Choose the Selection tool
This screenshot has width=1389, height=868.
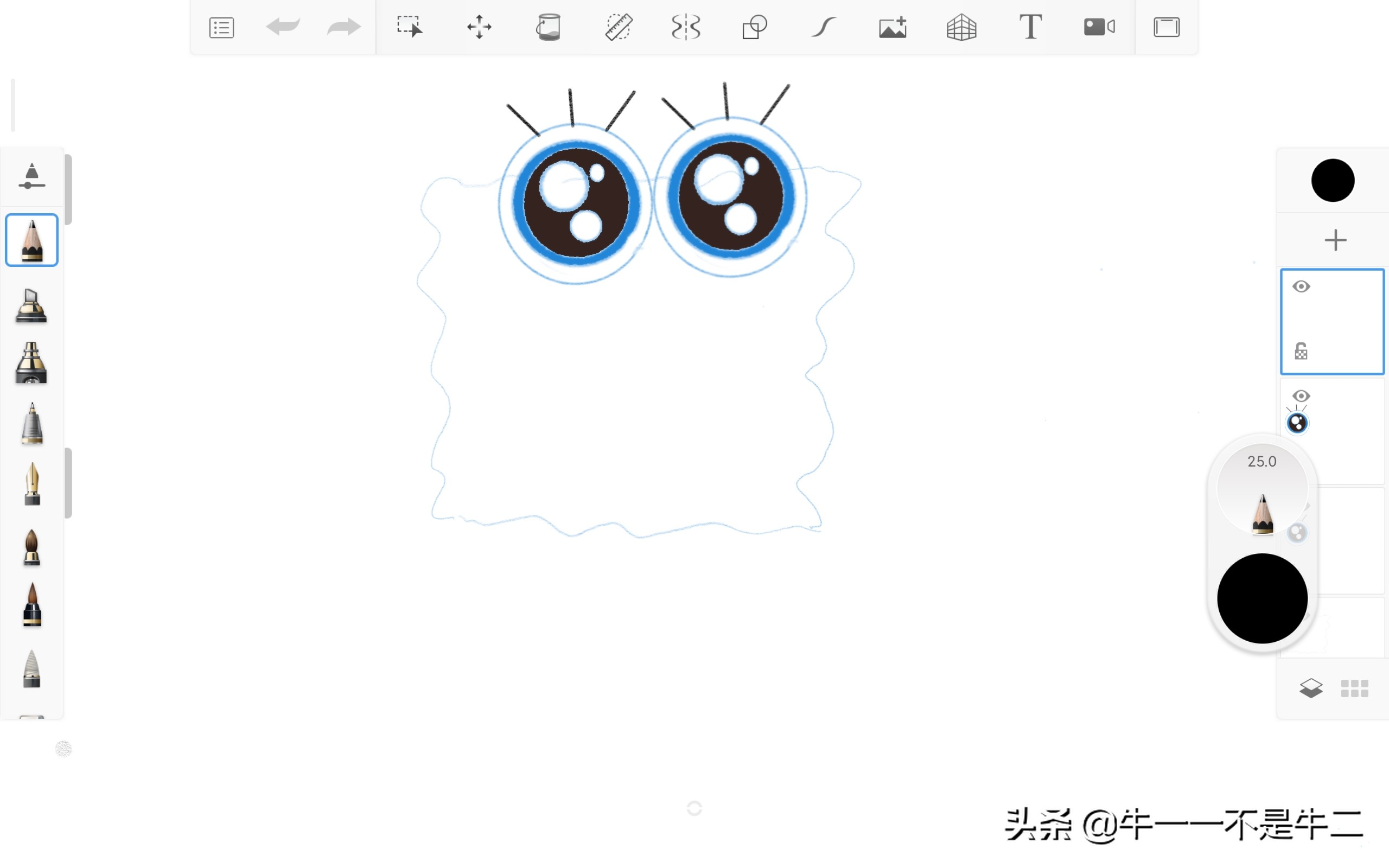pos(410,27)
